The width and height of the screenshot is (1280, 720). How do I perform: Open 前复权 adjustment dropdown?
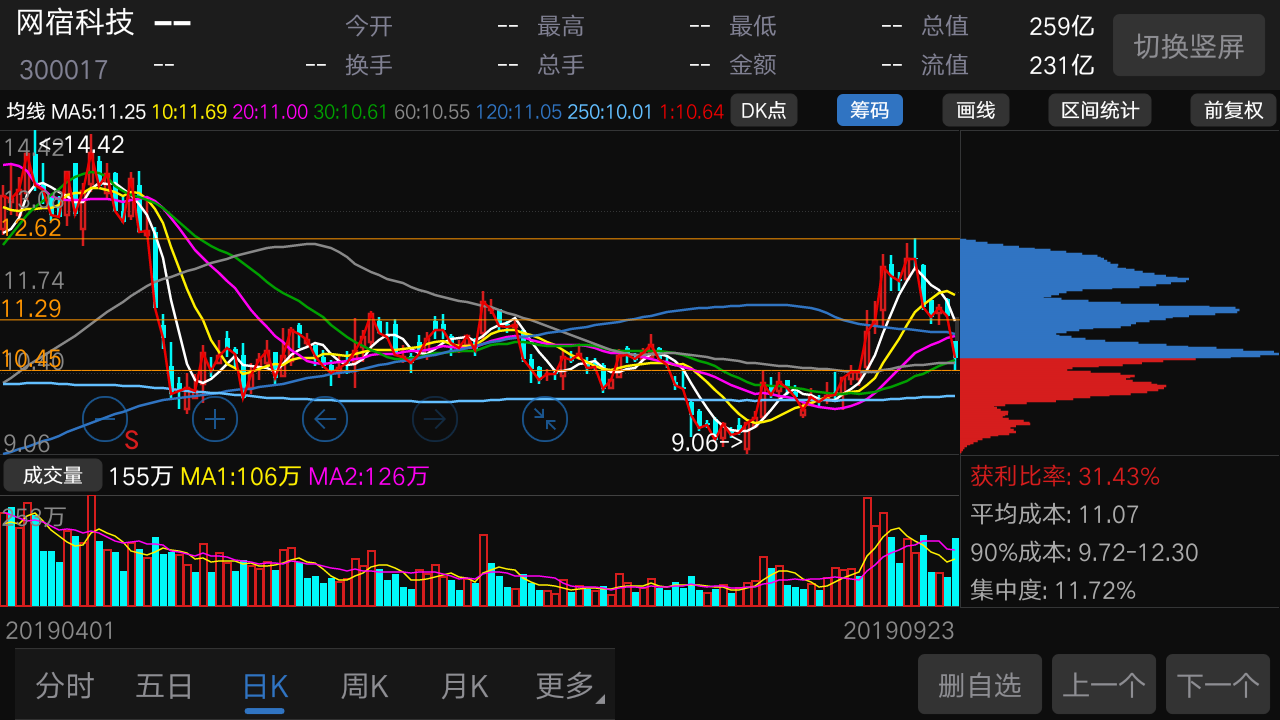tap(1233, 110)
